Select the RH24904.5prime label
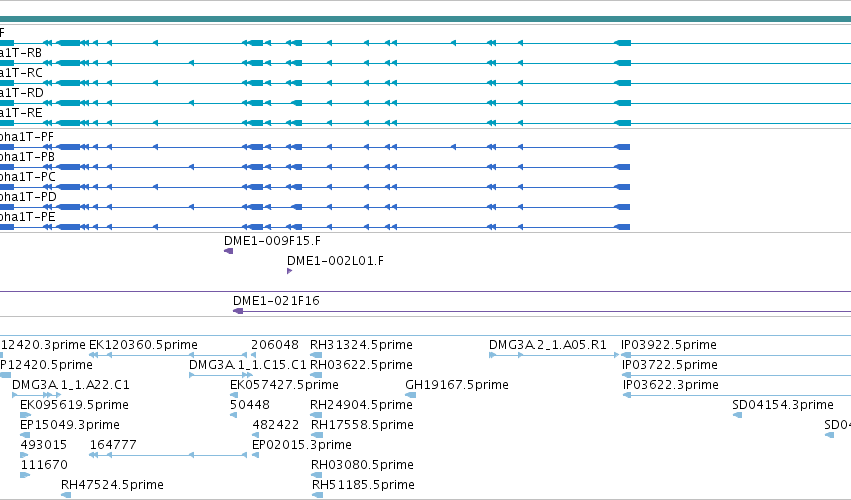The image size is (851, 500). pos(361,405)
